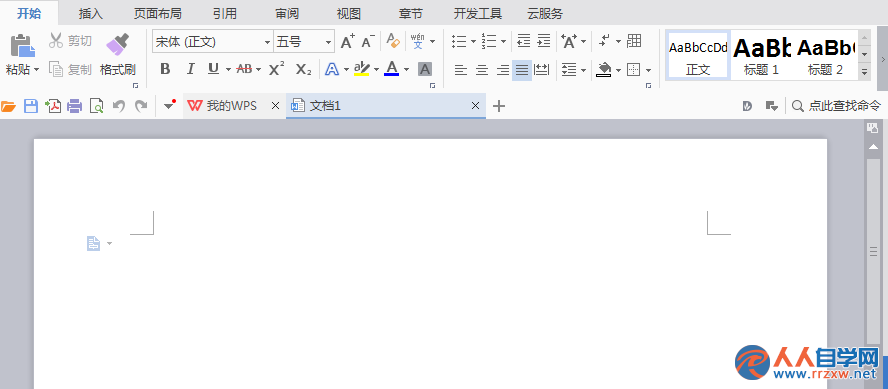Open Print Preview icon

(x=97, y=106)
